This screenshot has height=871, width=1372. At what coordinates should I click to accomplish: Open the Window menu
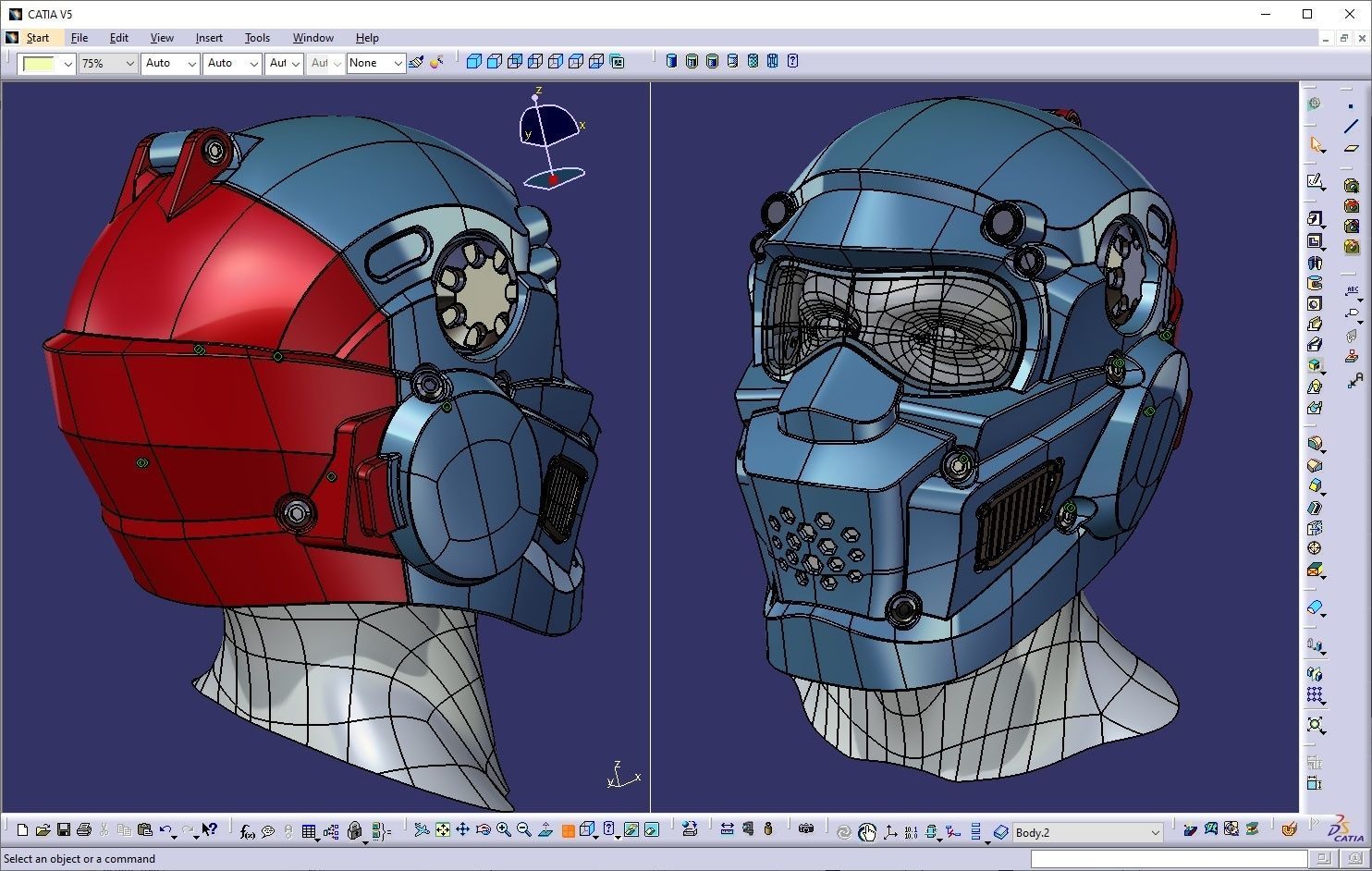[x=313, y=38]
